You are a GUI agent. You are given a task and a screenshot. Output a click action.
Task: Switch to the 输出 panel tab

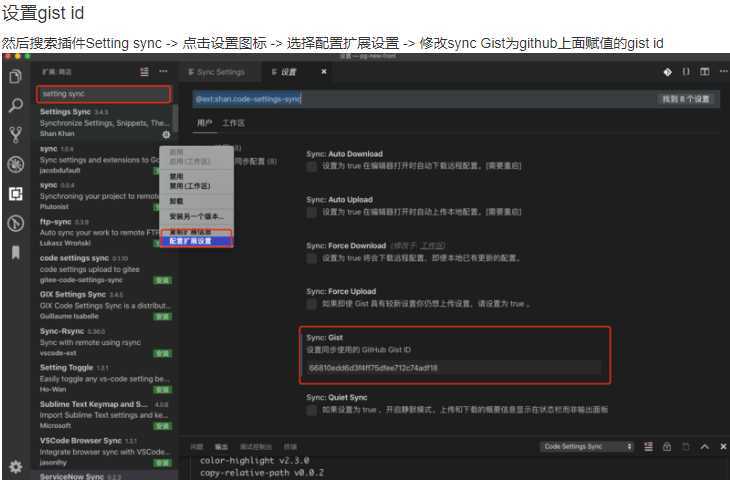click(x=221, y=447)
